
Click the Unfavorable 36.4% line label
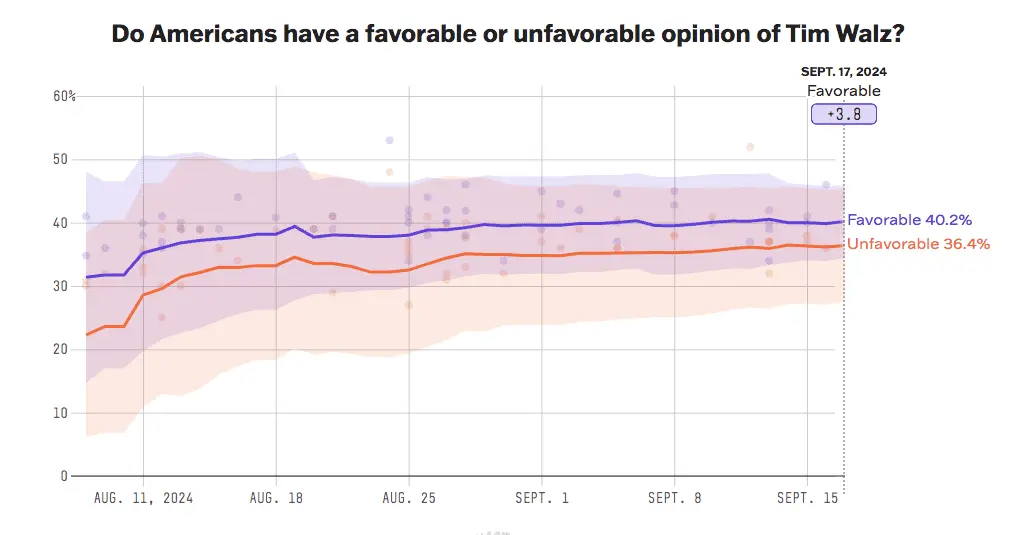point(918,244)
